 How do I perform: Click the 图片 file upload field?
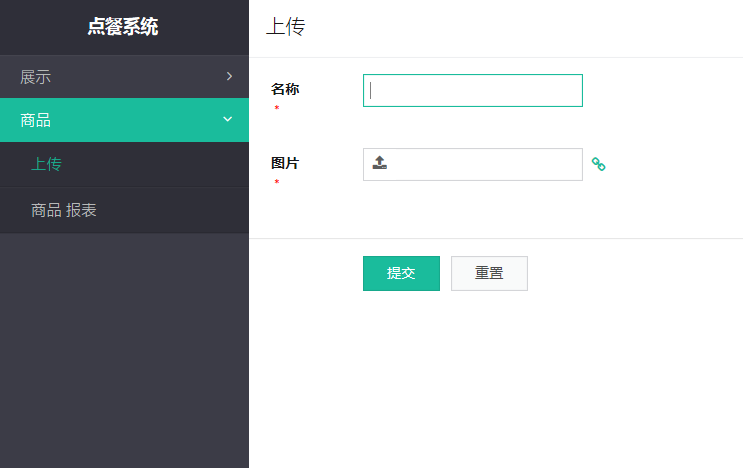click(473, 164)
